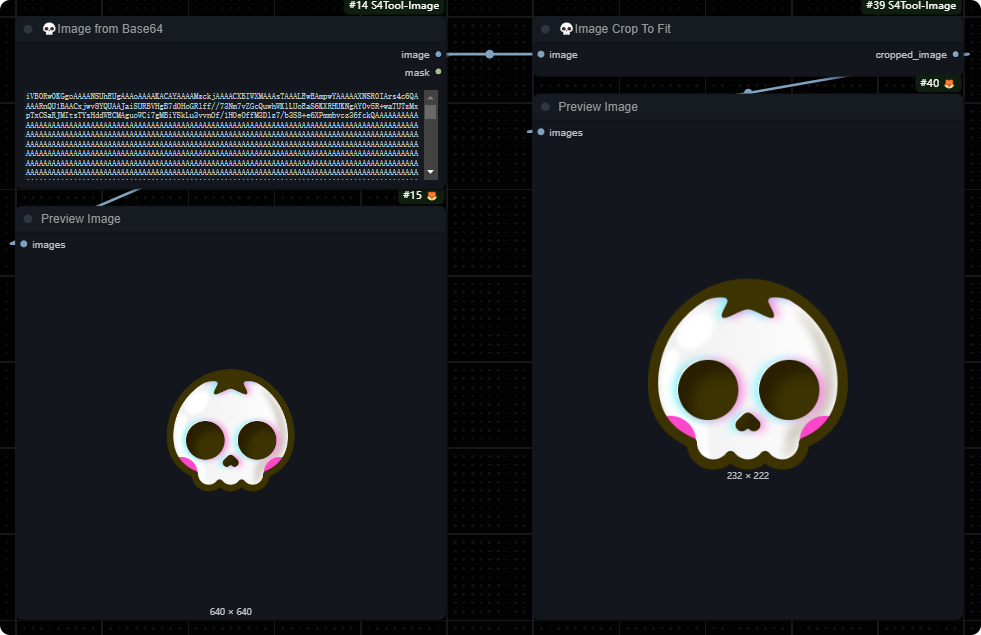This screenshot has width=981, height=635.
Task: Collapse the Image from Base64 node
Action: (x=28, y=29)
